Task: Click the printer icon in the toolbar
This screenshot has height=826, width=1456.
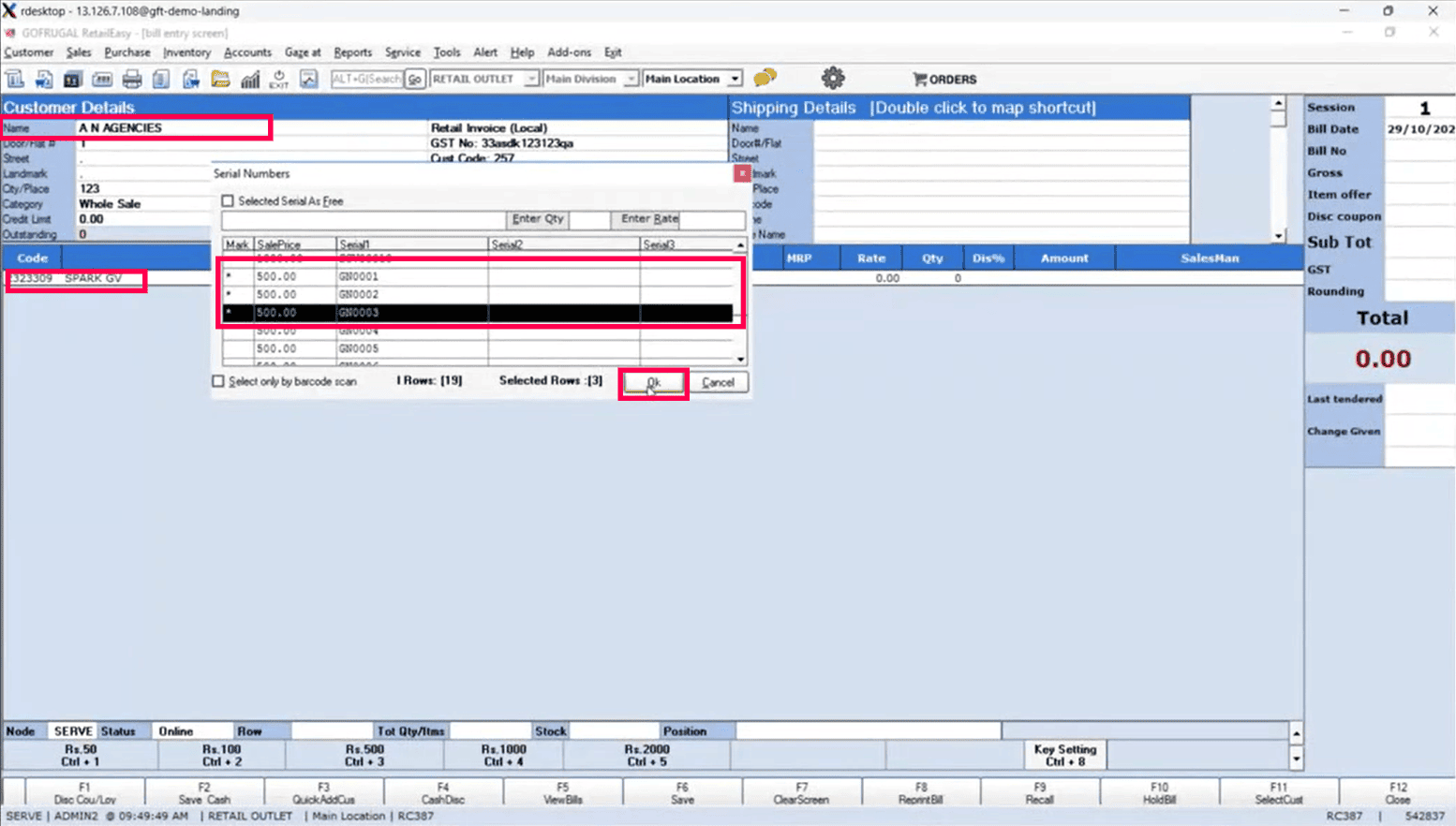Action: (132, 80)
